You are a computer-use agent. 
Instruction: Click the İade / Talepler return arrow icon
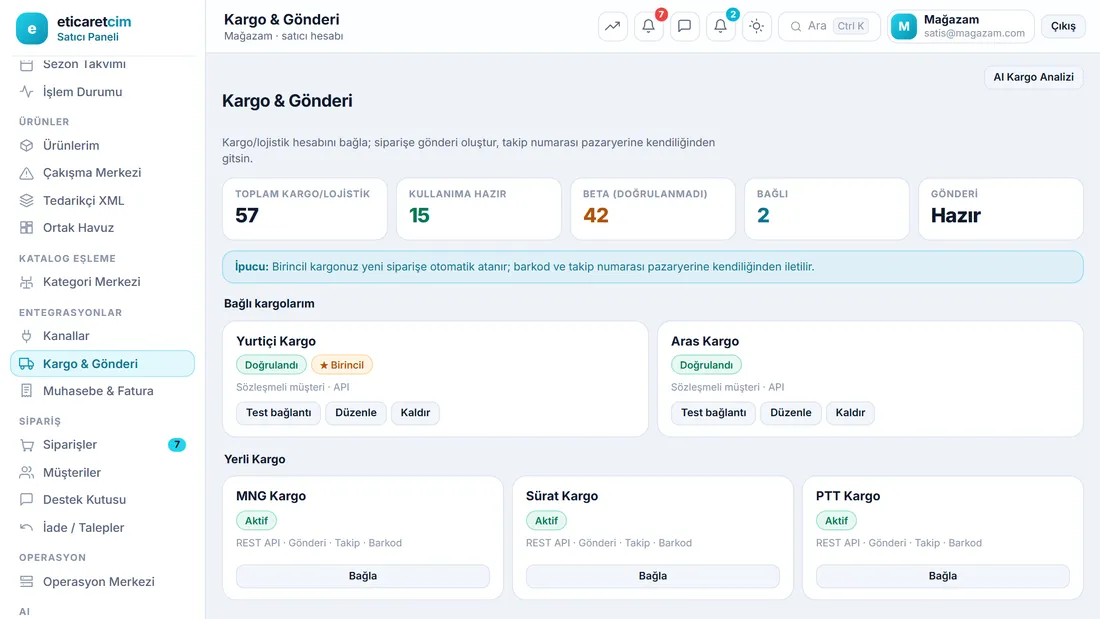[x=27, y=528]
